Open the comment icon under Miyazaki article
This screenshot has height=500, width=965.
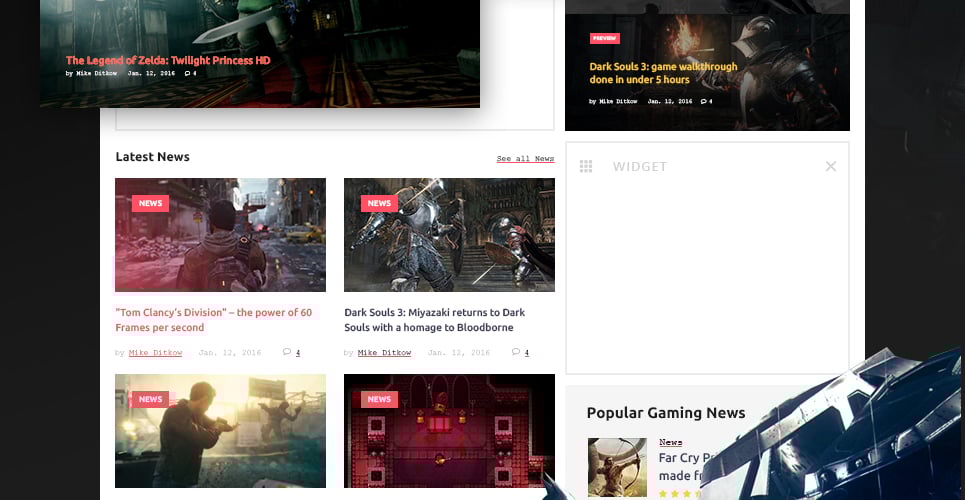pyautogui.click(x=516, y=352)
